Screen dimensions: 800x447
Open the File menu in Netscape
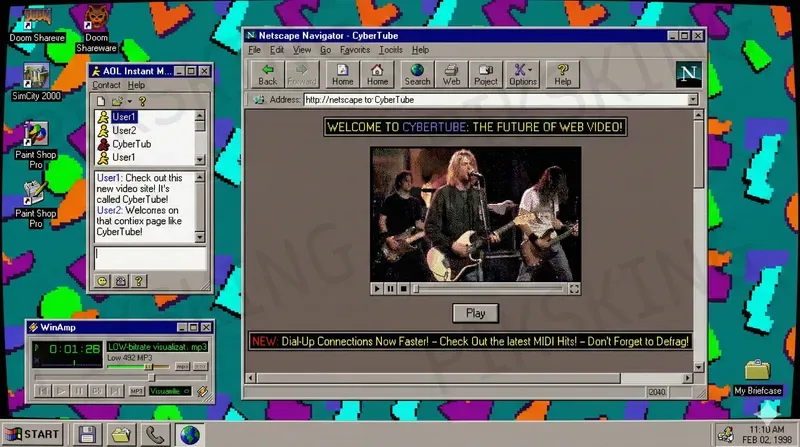click(x=255, y=49)
